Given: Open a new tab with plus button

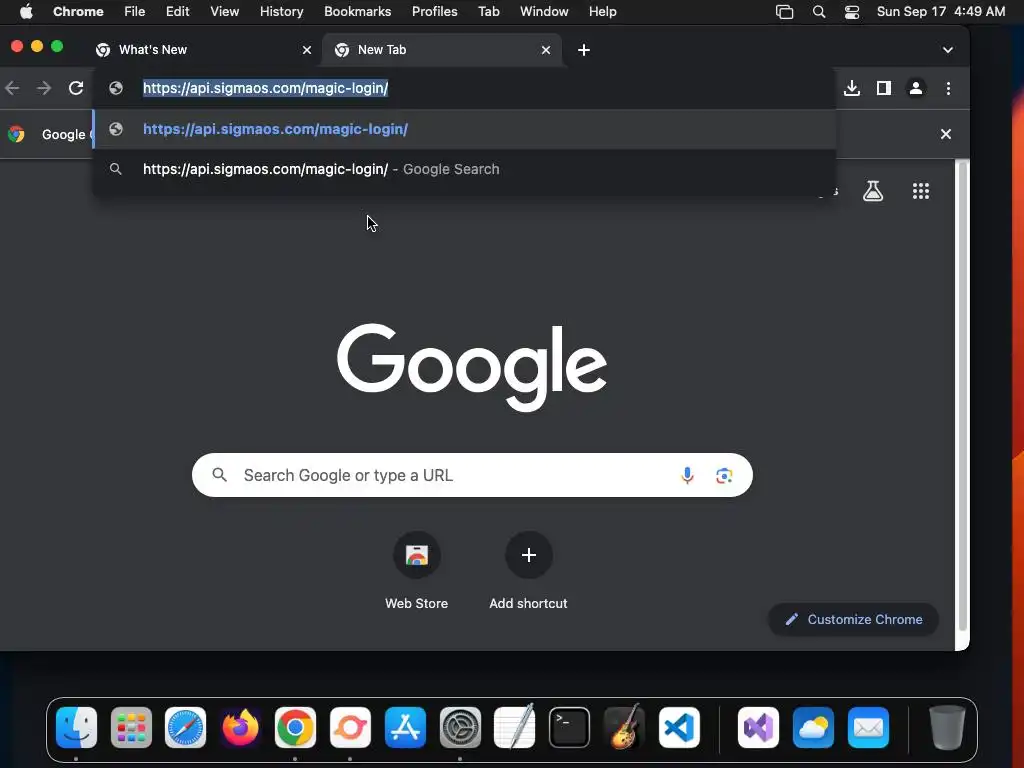Looking at the screenshot, I should 584,50.
